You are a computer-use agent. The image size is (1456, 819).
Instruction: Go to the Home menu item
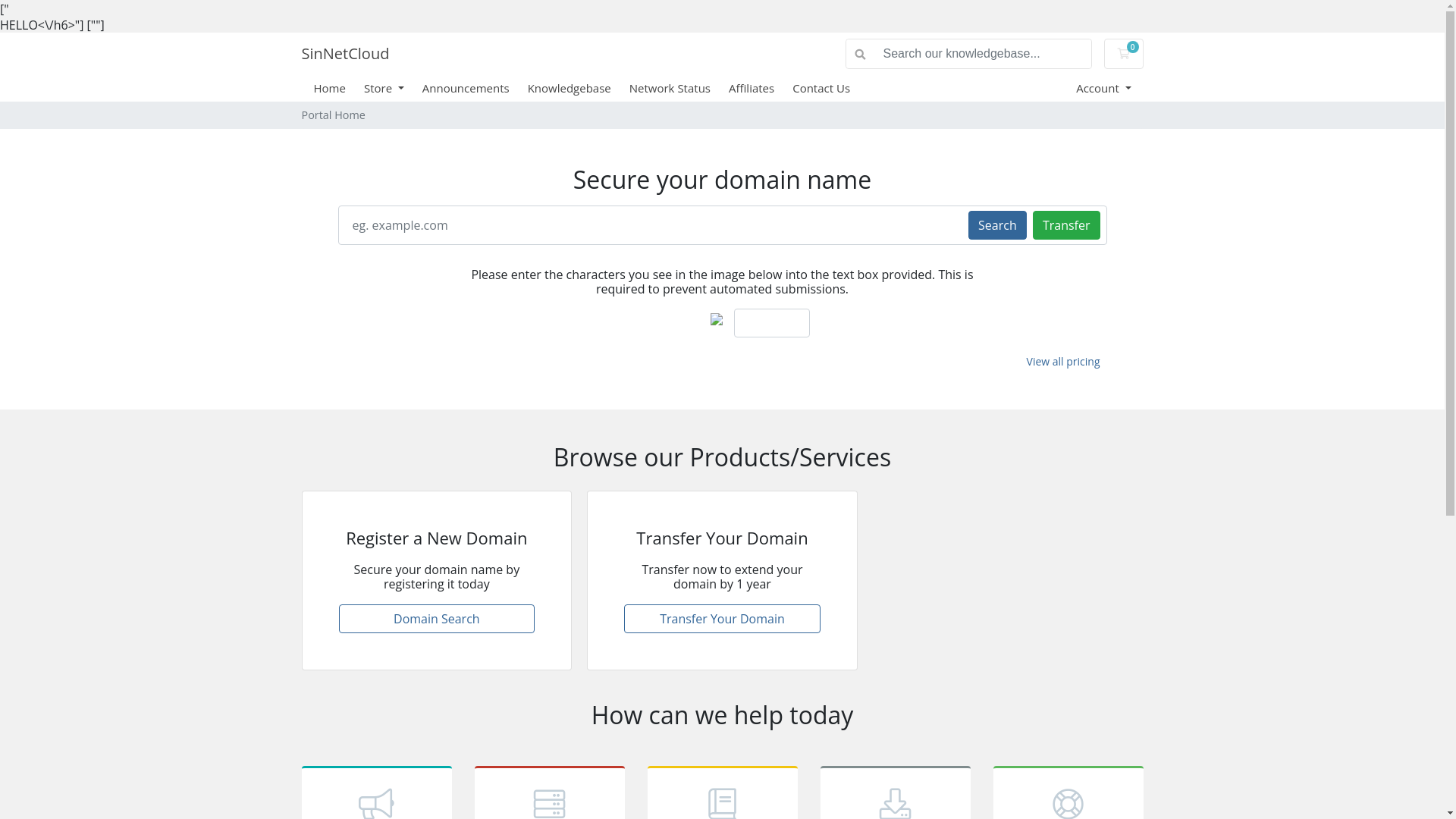pos(329,88)
